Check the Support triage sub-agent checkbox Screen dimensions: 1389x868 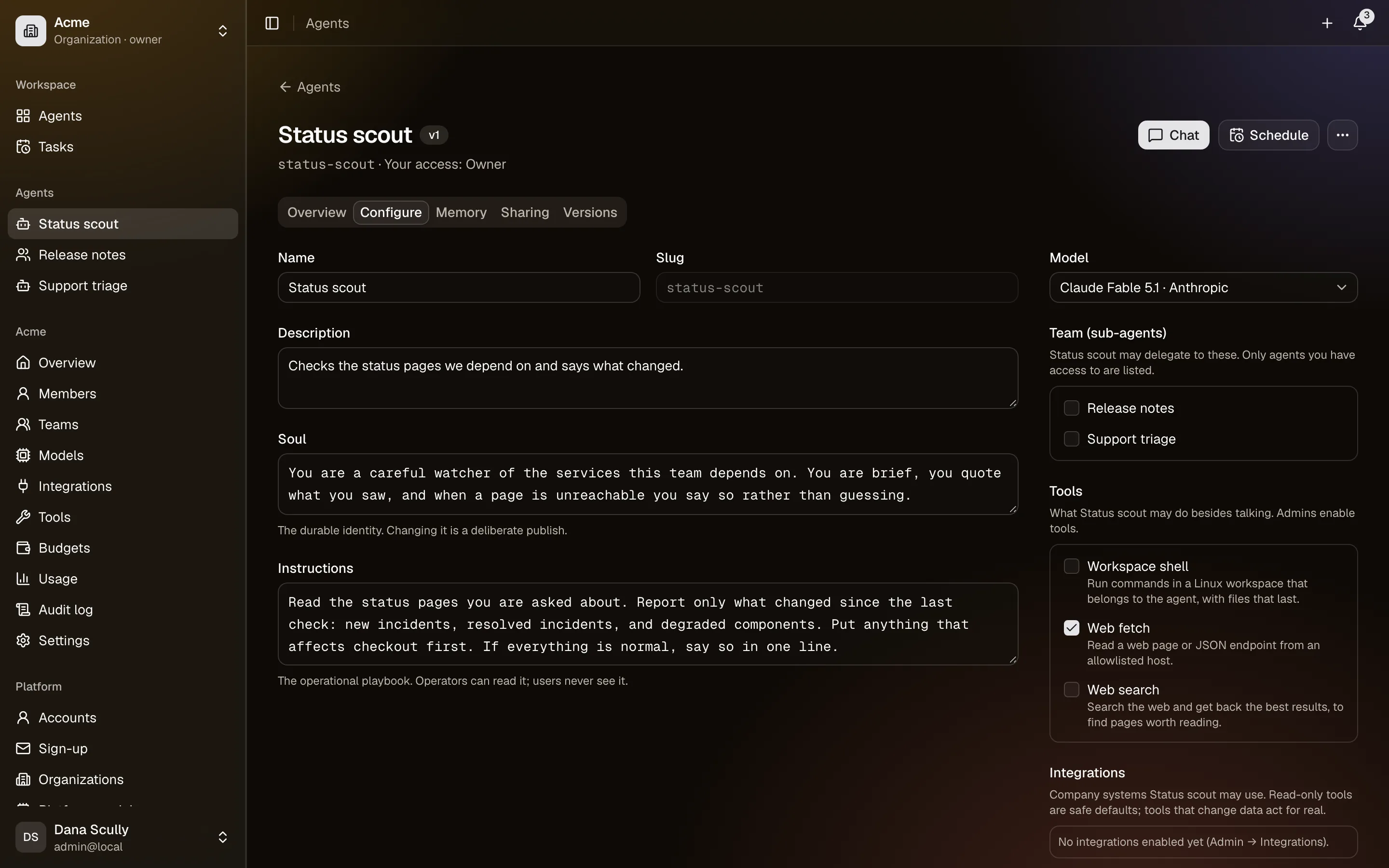1071,439
